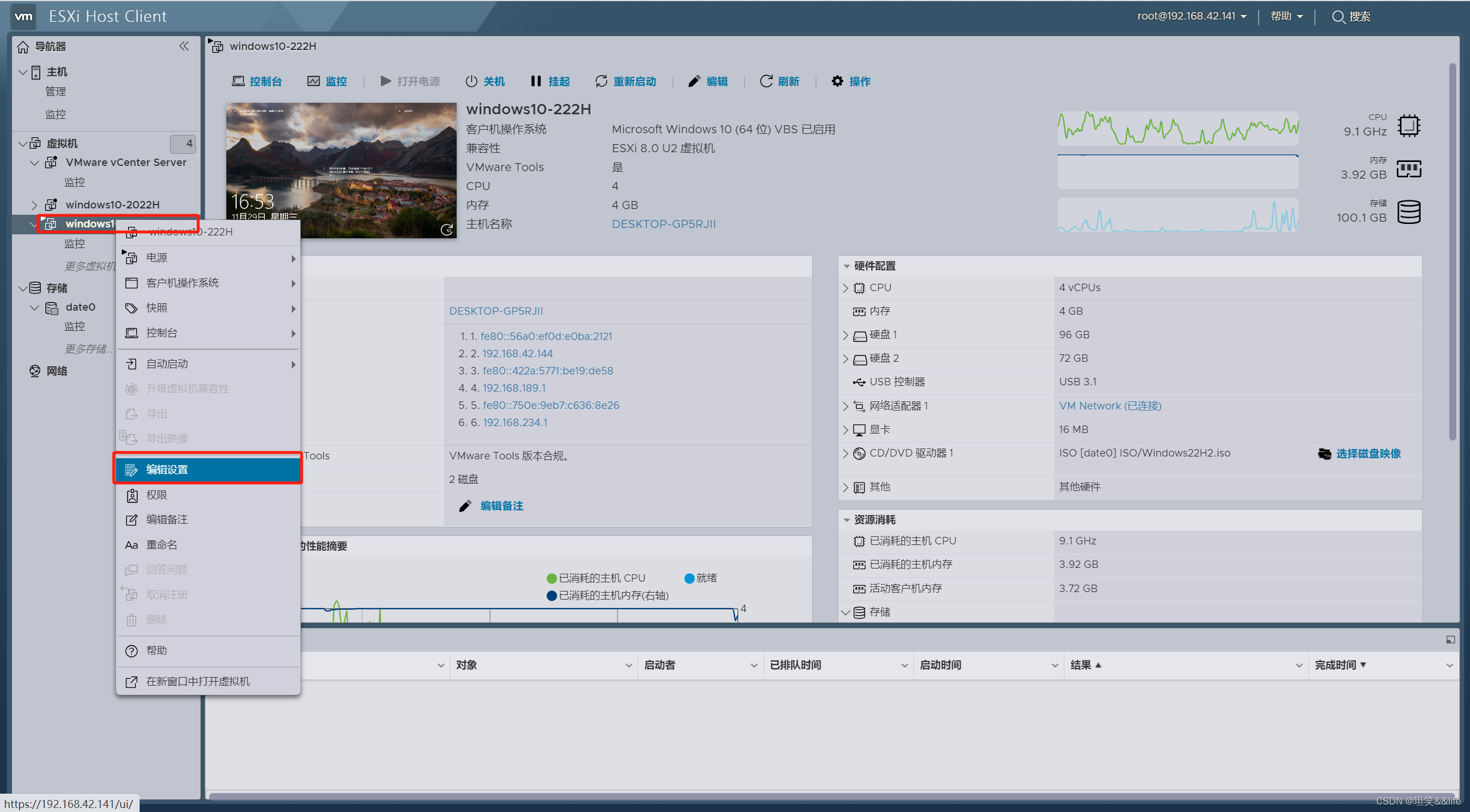This screenshot has height=812, width=1470.
Task: Click the VM console preview thumbnail
Action: [x=341, y=171]
